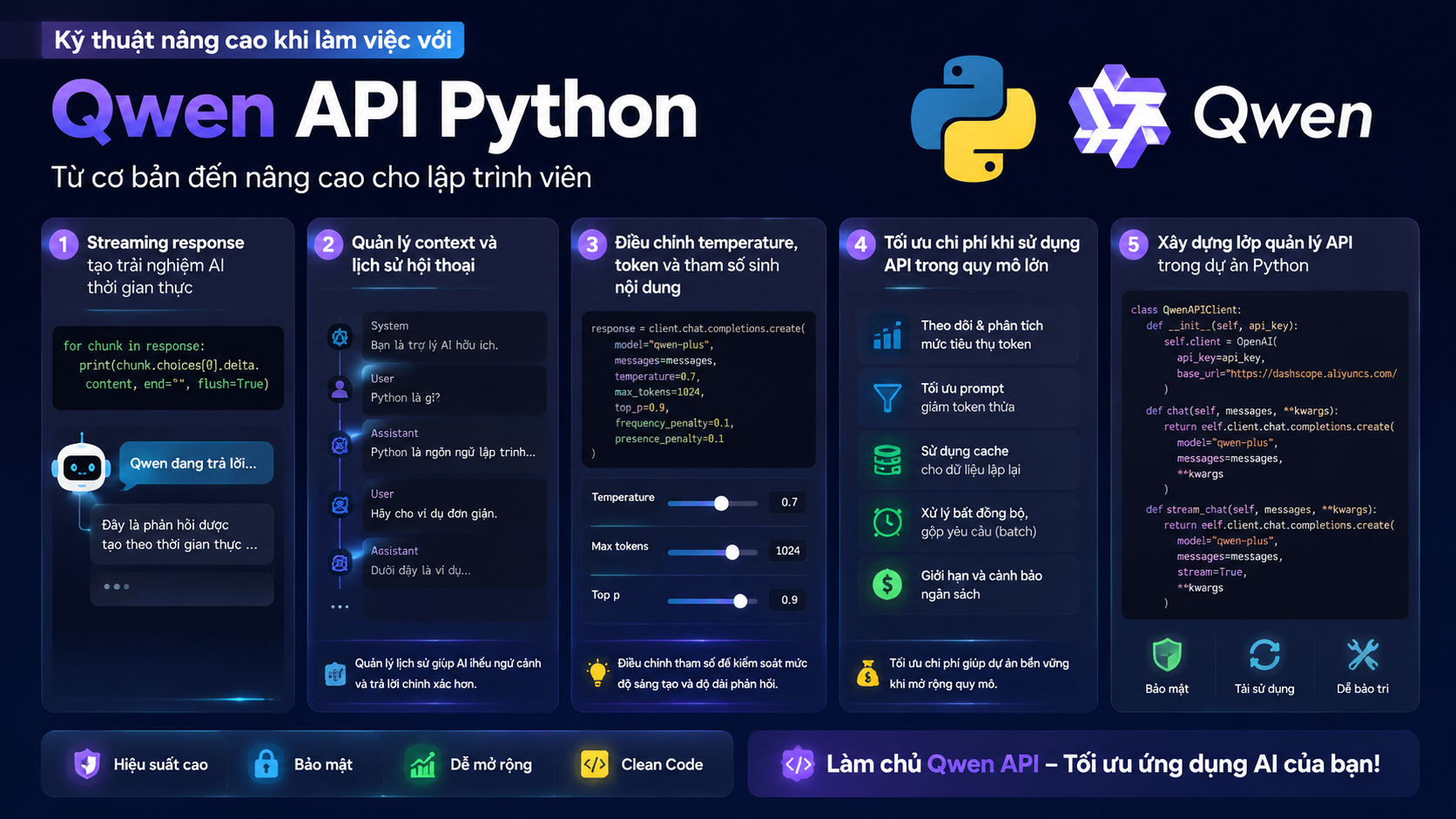The width and height of the screenshot is (1456, 819).
Task: Open the 'Sử dụng cache' card
Action: pos(968,460)
